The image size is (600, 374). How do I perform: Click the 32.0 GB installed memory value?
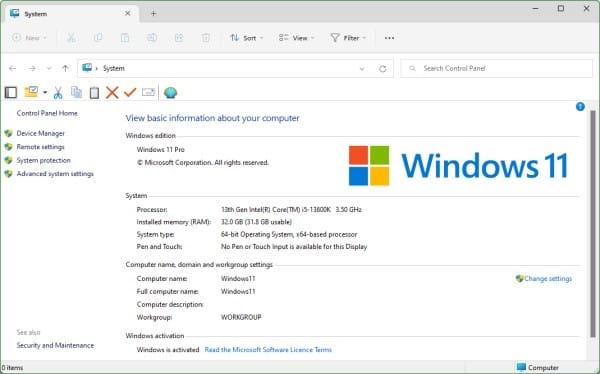tap(256, 222)
